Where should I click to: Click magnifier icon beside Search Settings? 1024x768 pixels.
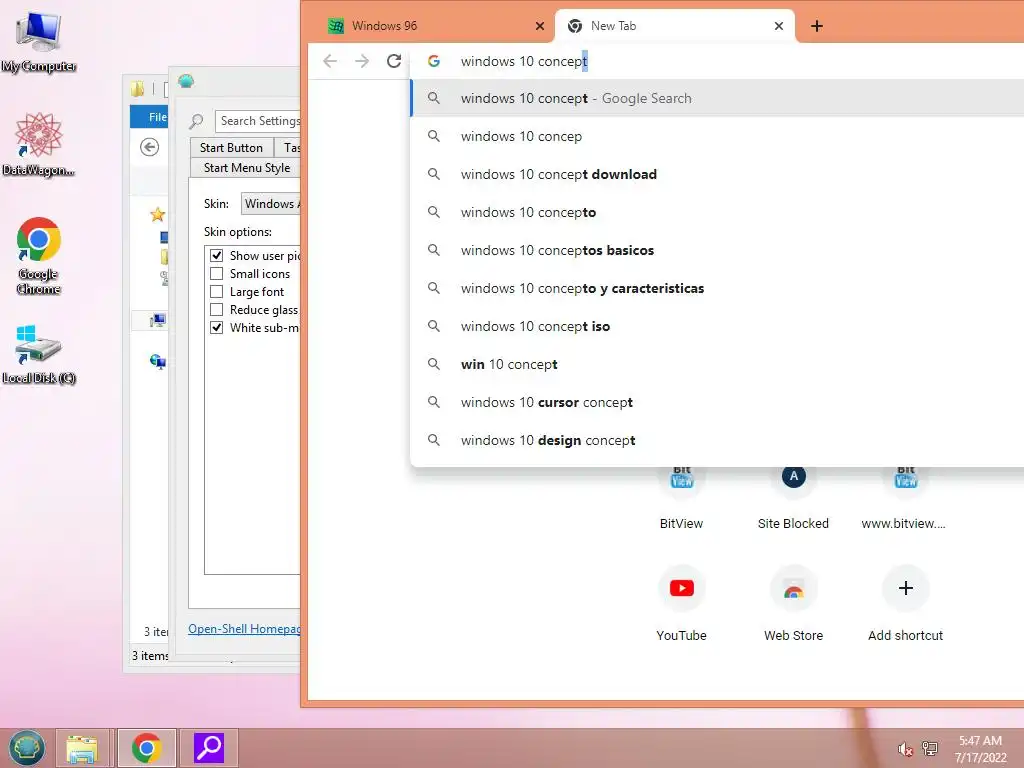[196, 121]
